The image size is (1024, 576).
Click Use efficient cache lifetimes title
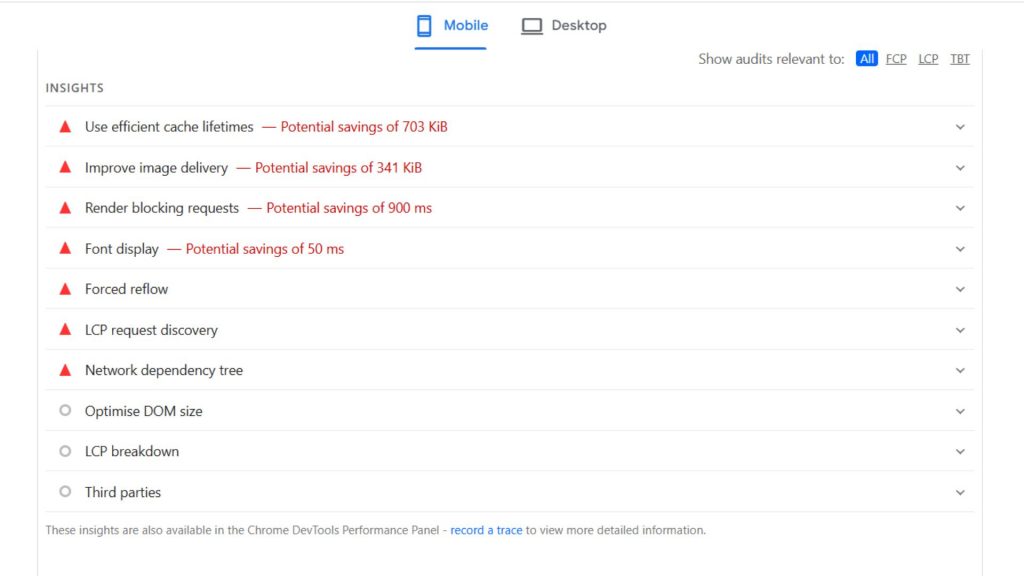coord(169,127)
